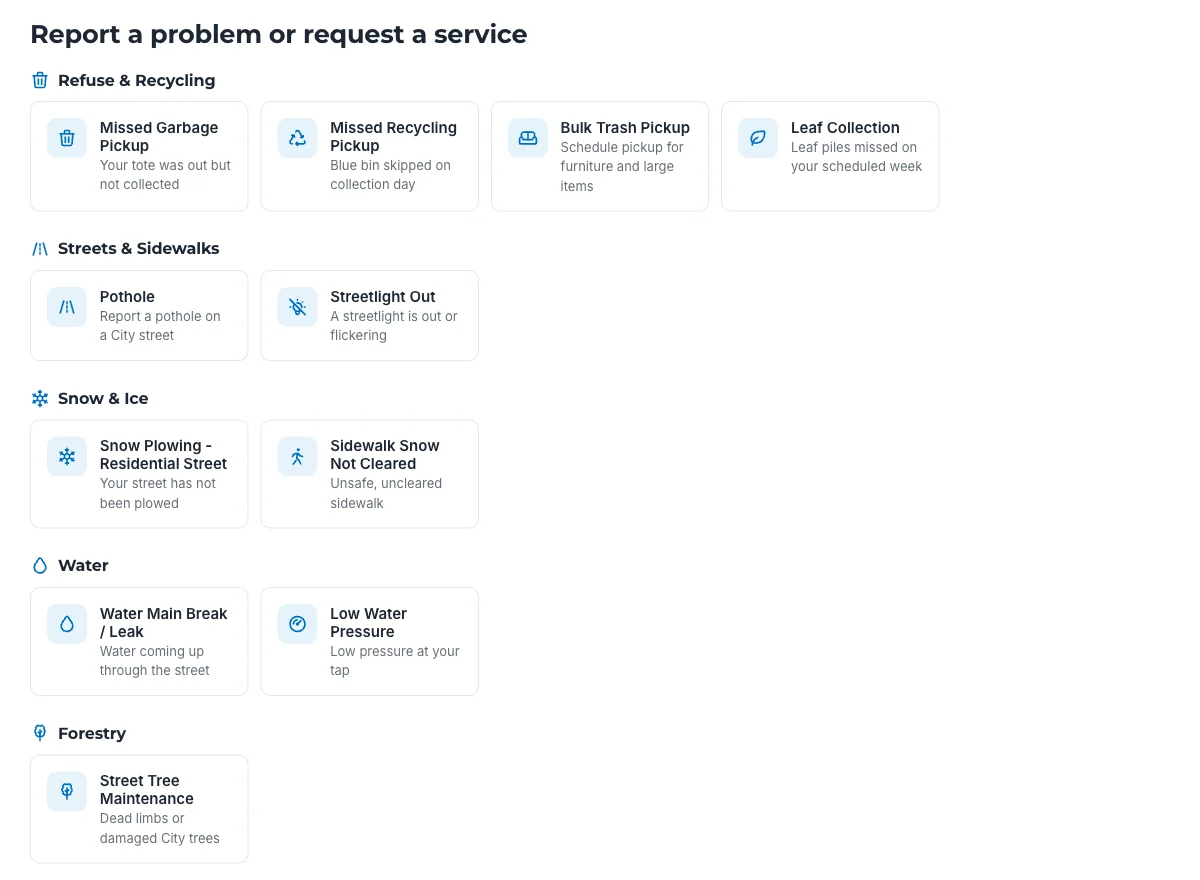This screenshot has width=1200, height=880.
Task: Click 'Report a pothole on a City street' text
Action: tap(160, 326)
